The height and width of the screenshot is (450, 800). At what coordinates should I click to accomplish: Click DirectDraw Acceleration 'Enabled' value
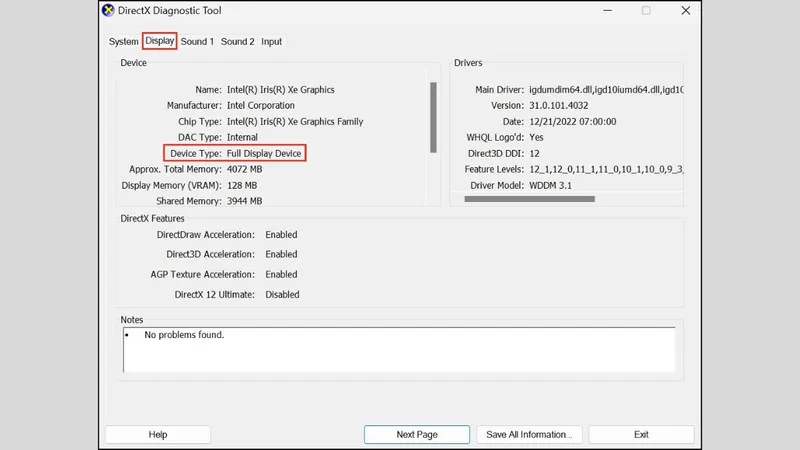(281, 235)
